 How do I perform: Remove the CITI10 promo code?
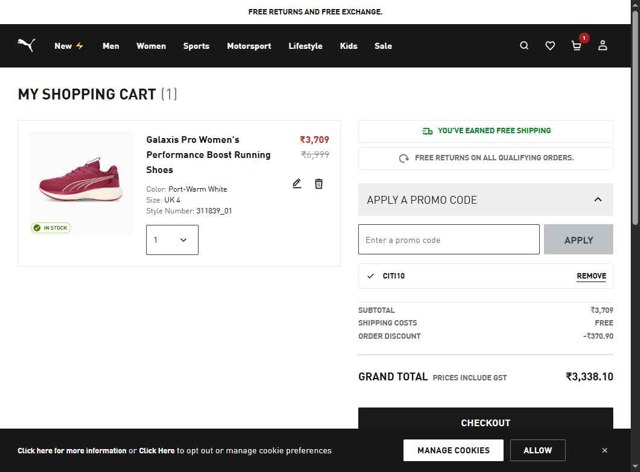click(591, 276)
